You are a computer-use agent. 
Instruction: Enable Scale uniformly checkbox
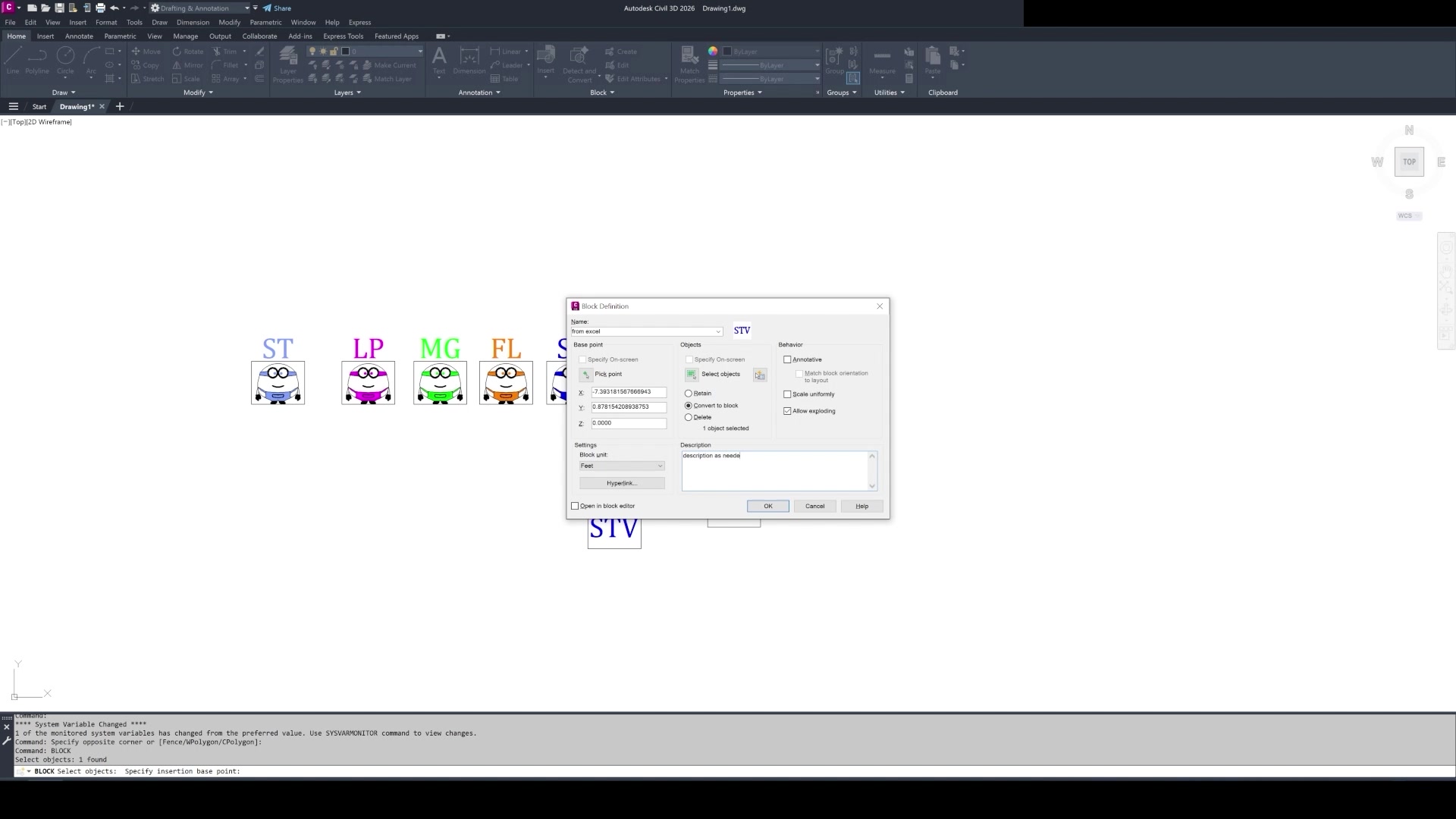[787, 394]
